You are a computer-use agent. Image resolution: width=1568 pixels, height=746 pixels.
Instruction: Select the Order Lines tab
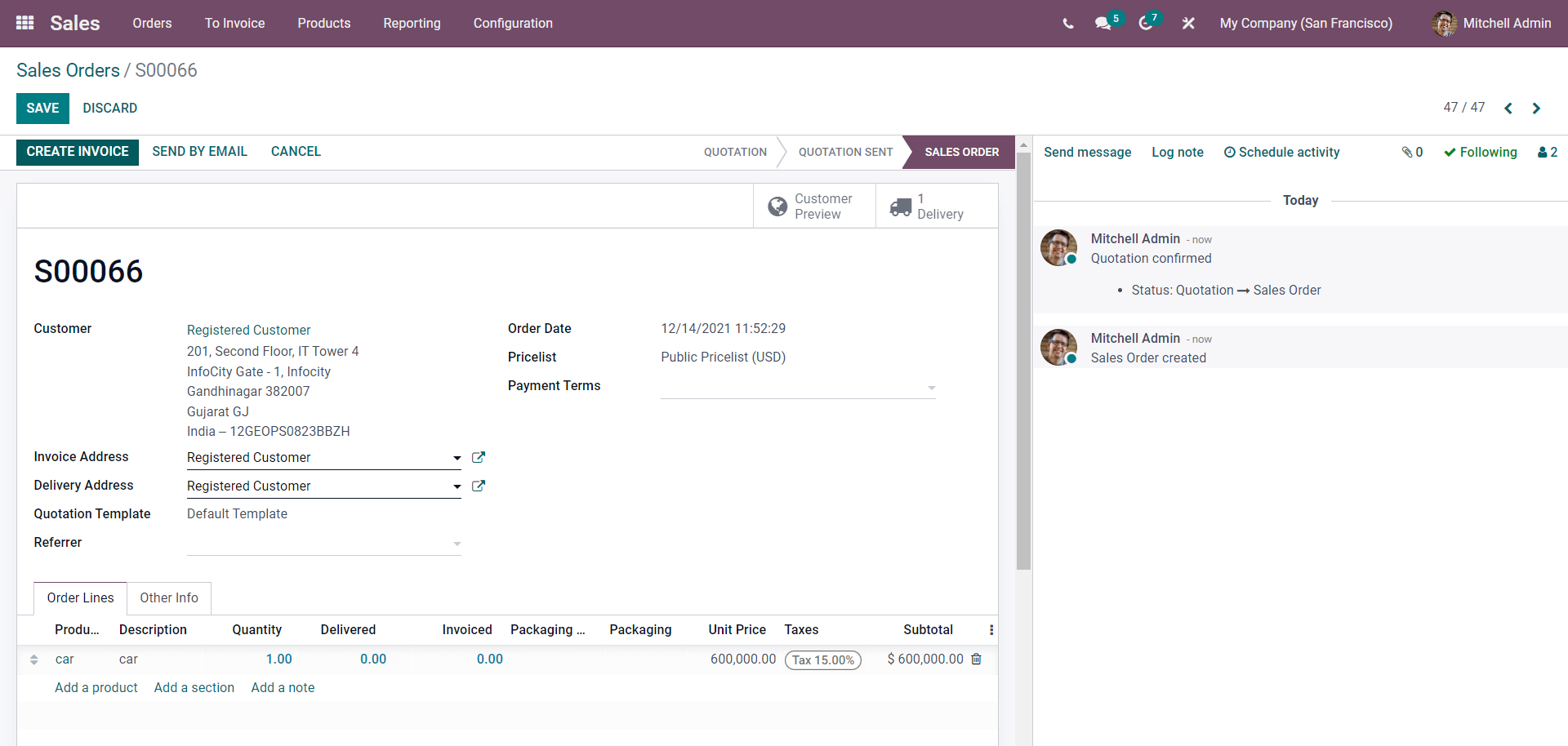[x=80, y=598]
